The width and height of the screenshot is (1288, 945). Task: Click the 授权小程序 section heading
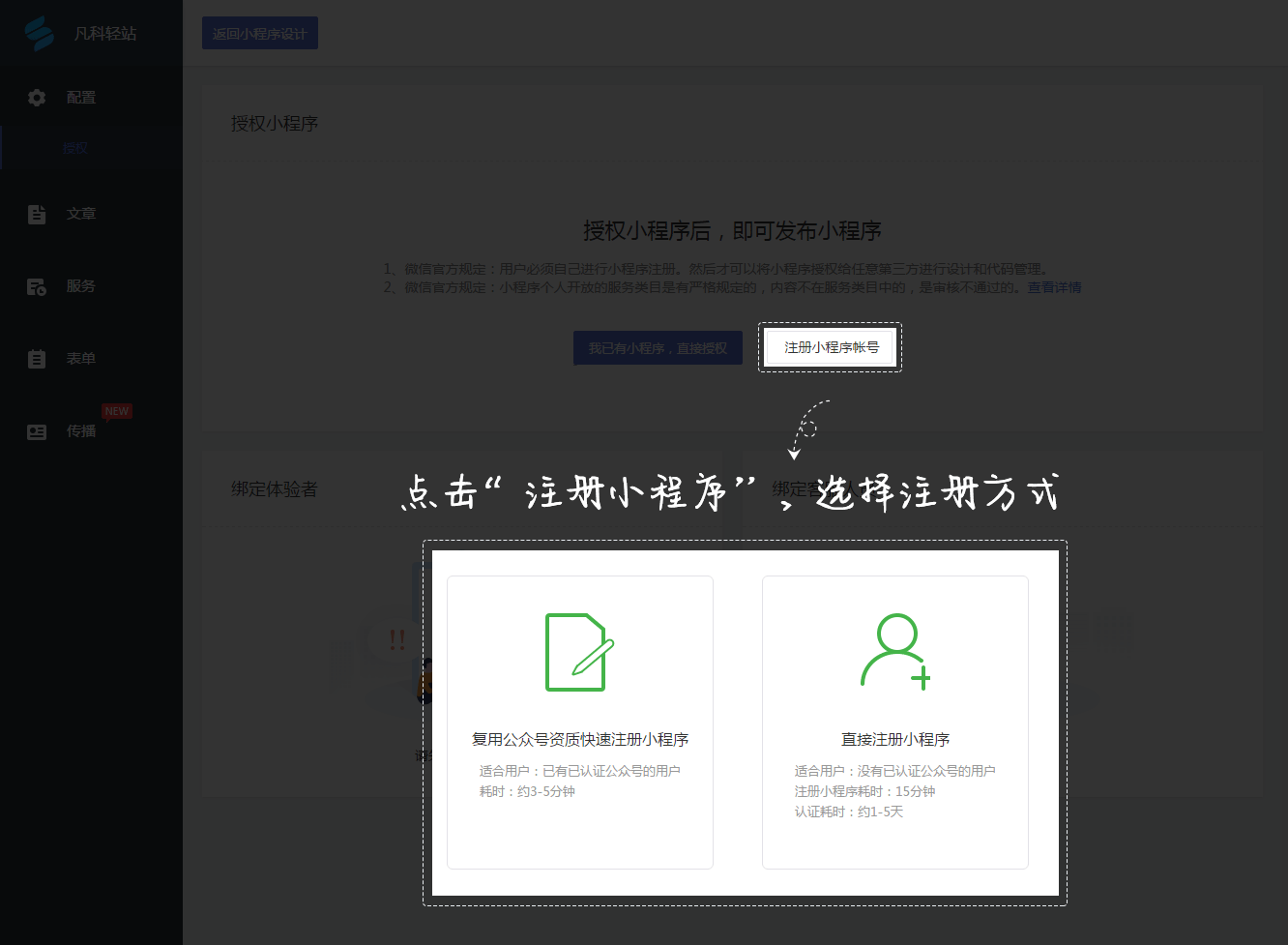point(275,124)
